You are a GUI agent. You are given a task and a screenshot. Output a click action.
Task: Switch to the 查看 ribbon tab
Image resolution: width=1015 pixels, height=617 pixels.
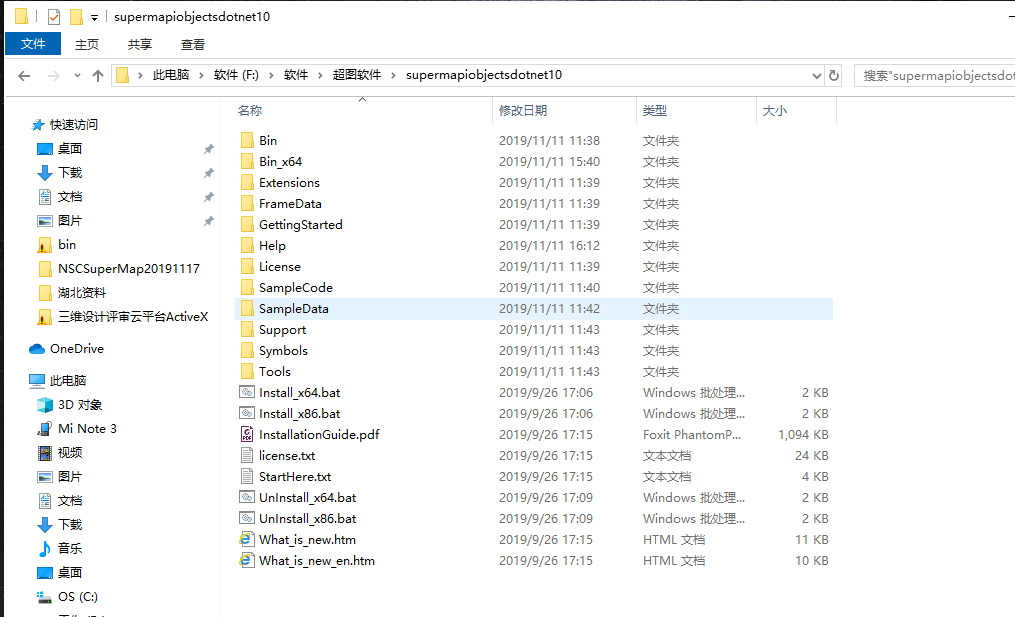click(193, 44)
